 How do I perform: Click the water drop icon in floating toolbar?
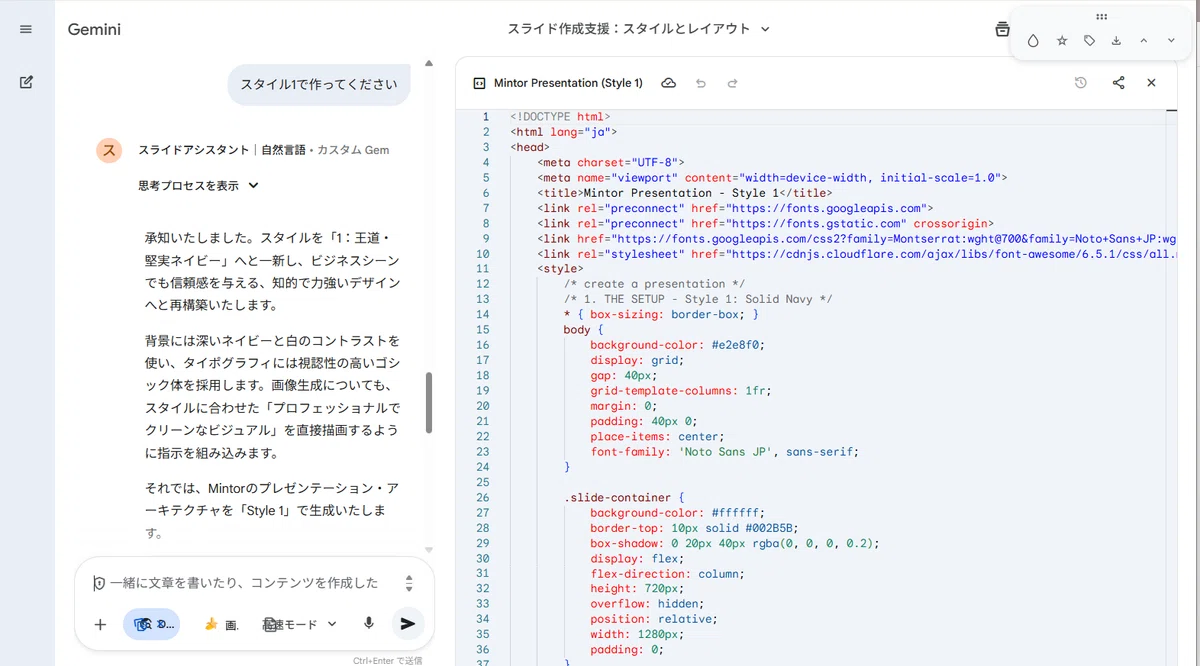click(x=1034, y=41)
